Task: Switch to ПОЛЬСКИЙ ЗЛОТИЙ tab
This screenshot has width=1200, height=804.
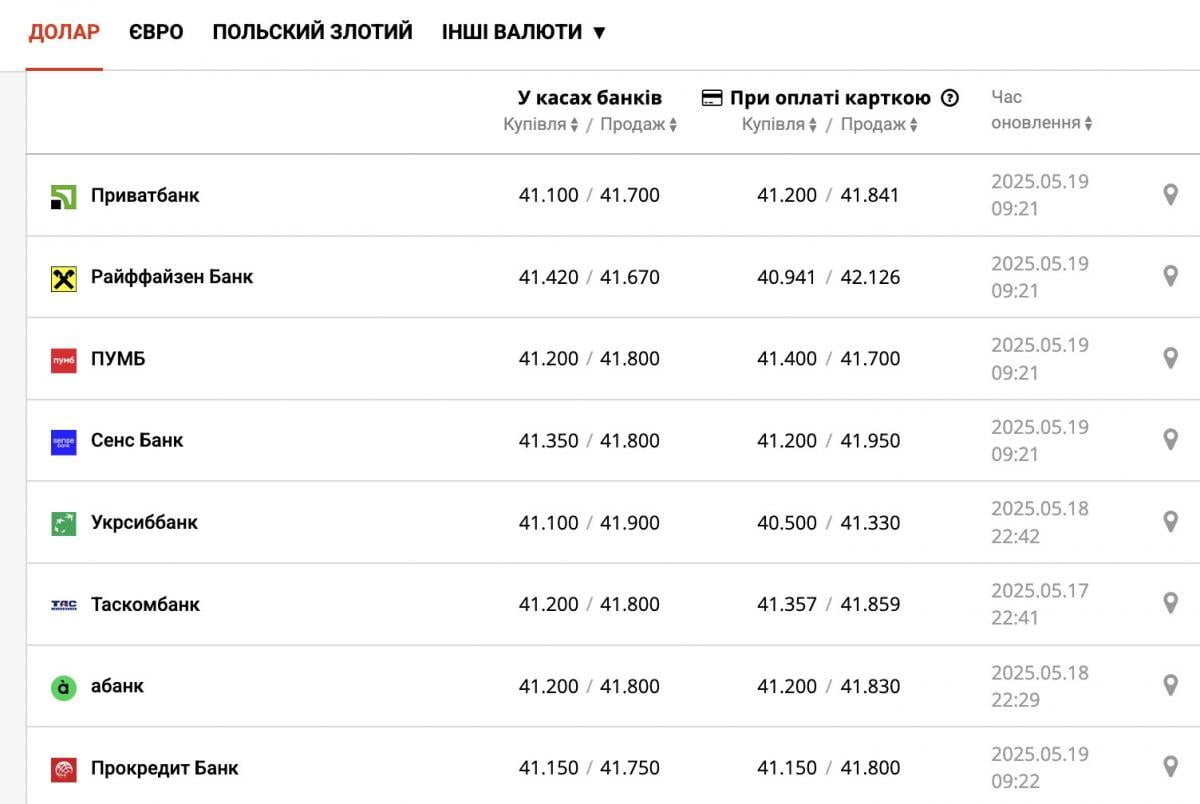Action: [312, 32]
